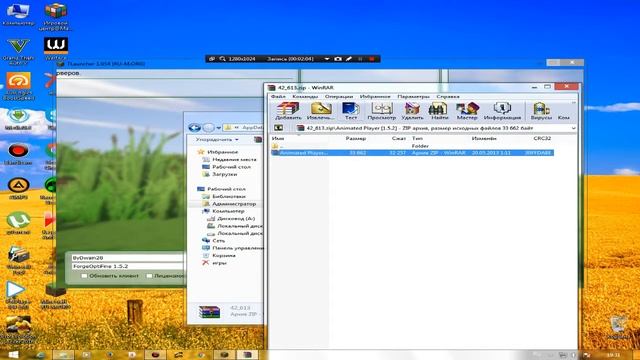Image resolution: width=640 pixels, height=360 pixels.
Task: Click the Информация toolbar icon
Action: pyautogui.click(x=502, y=111)
